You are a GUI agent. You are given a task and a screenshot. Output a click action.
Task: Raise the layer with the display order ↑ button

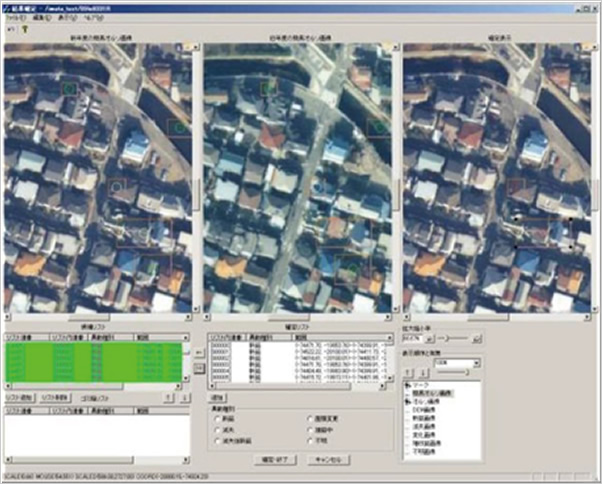[408, 372]
